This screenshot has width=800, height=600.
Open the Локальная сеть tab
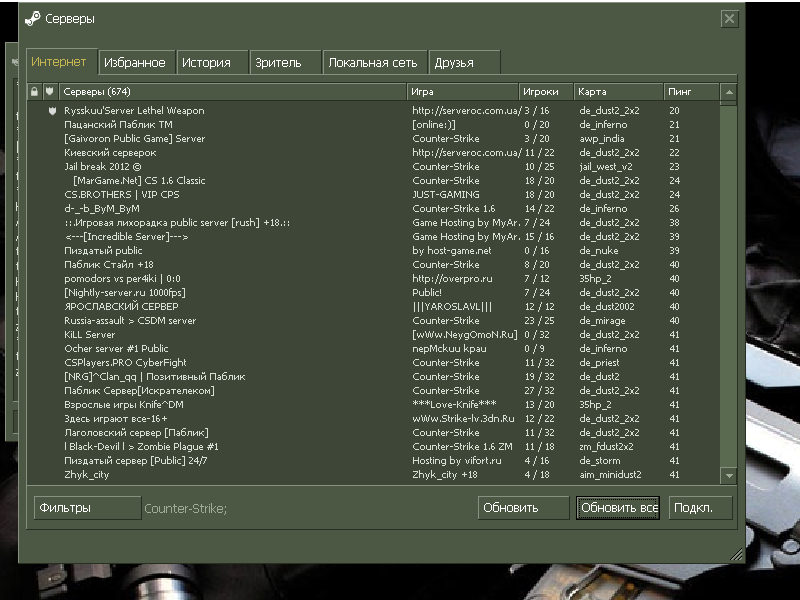374,63
